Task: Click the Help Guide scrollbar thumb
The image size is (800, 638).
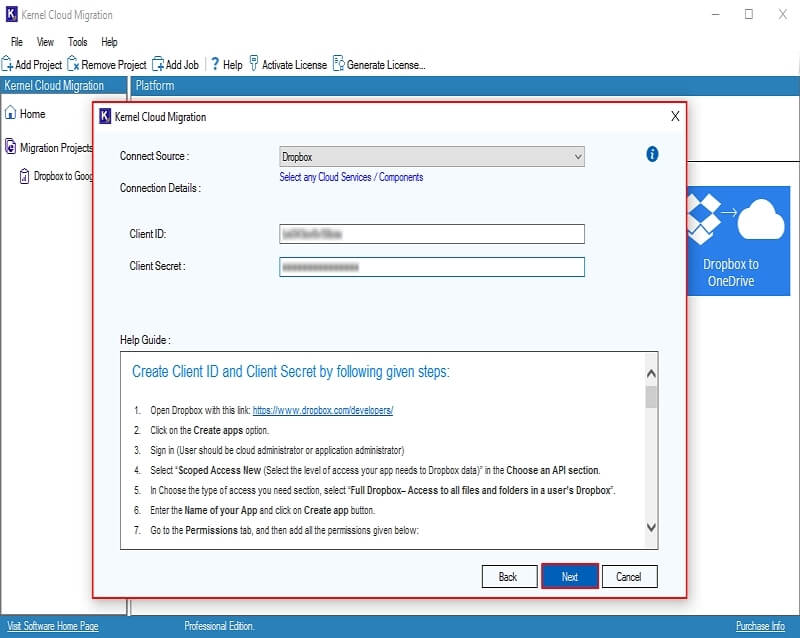Action: 651,397
